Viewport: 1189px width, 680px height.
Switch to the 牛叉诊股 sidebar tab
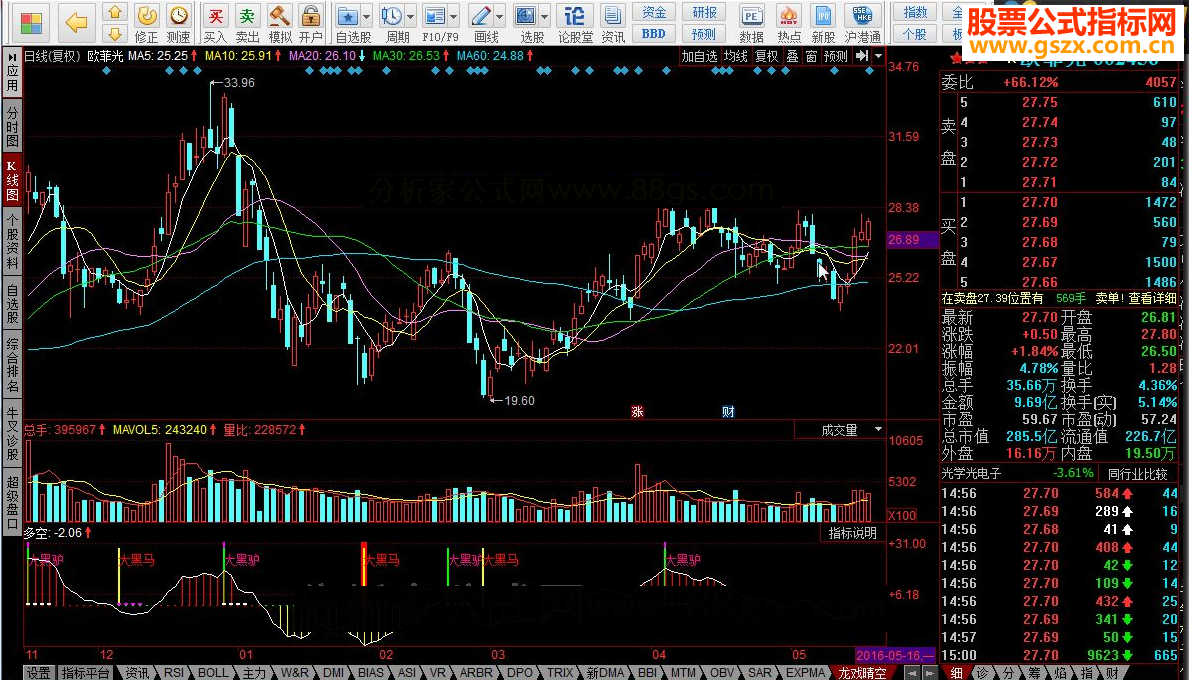[x=12, y=434]
